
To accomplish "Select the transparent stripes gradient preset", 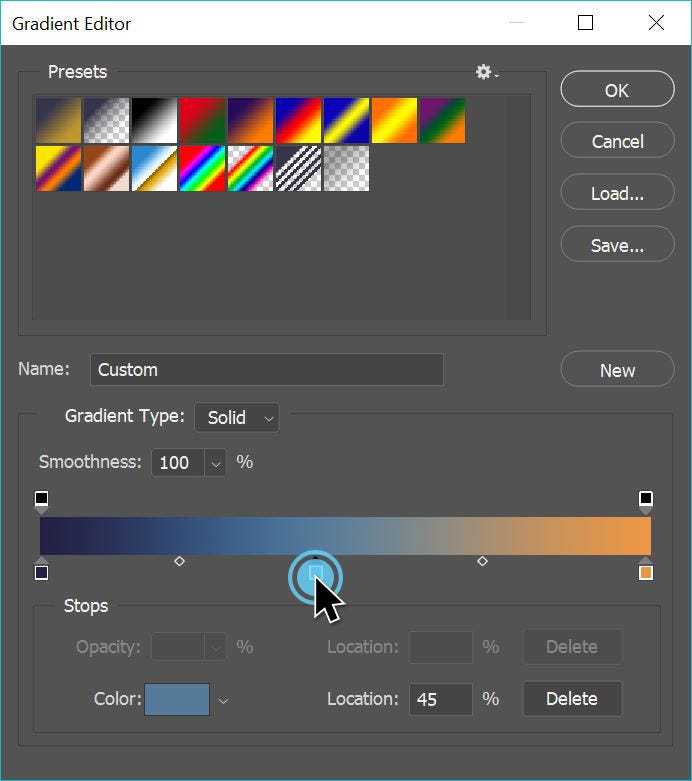I will click(298, 168).
